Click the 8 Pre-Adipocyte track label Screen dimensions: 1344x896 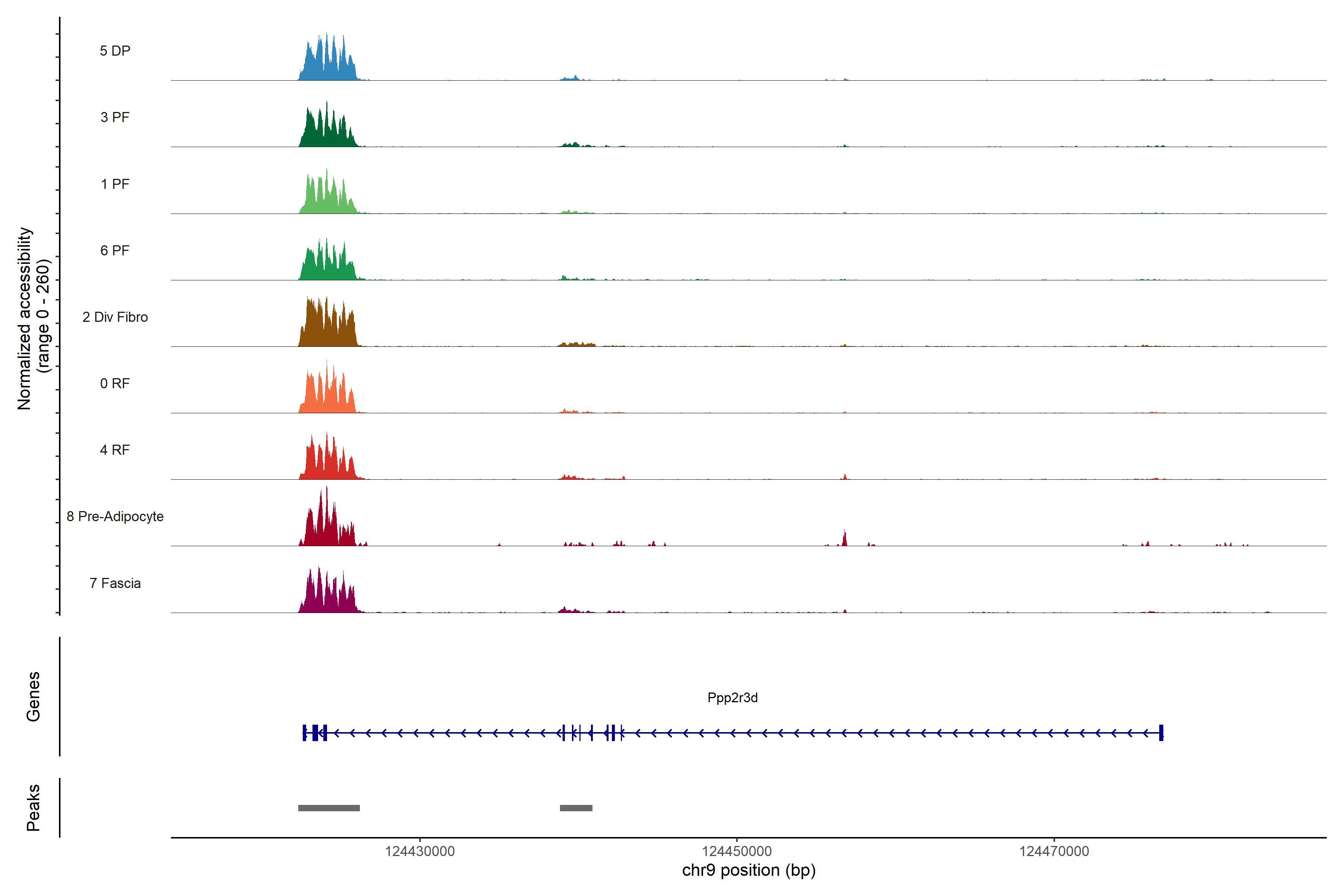(x=115, y=517)
